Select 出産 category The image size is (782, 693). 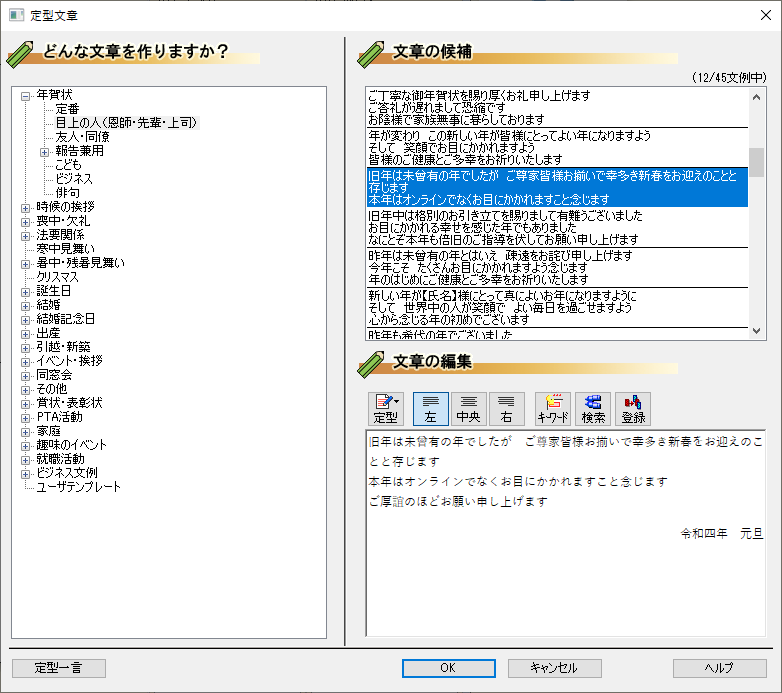click(x=48, y=333)
